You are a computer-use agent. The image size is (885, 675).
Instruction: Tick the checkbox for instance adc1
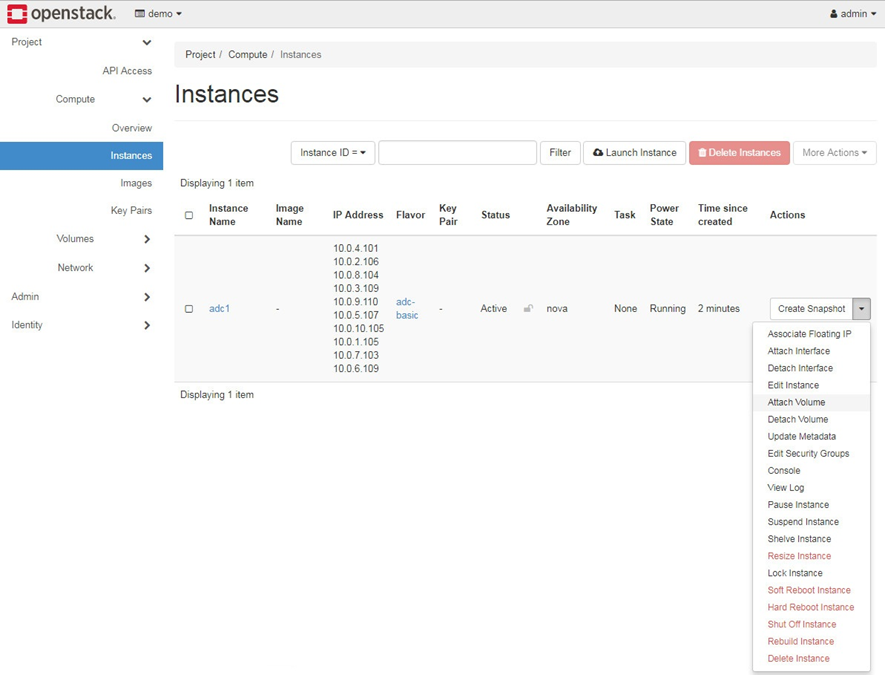pos(189,309)
